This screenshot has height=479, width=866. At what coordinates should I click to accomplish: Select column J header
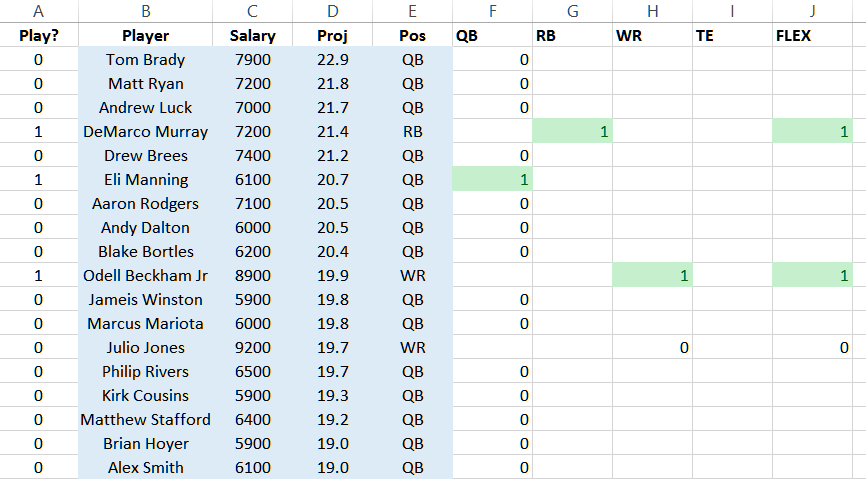pos(812,11)
